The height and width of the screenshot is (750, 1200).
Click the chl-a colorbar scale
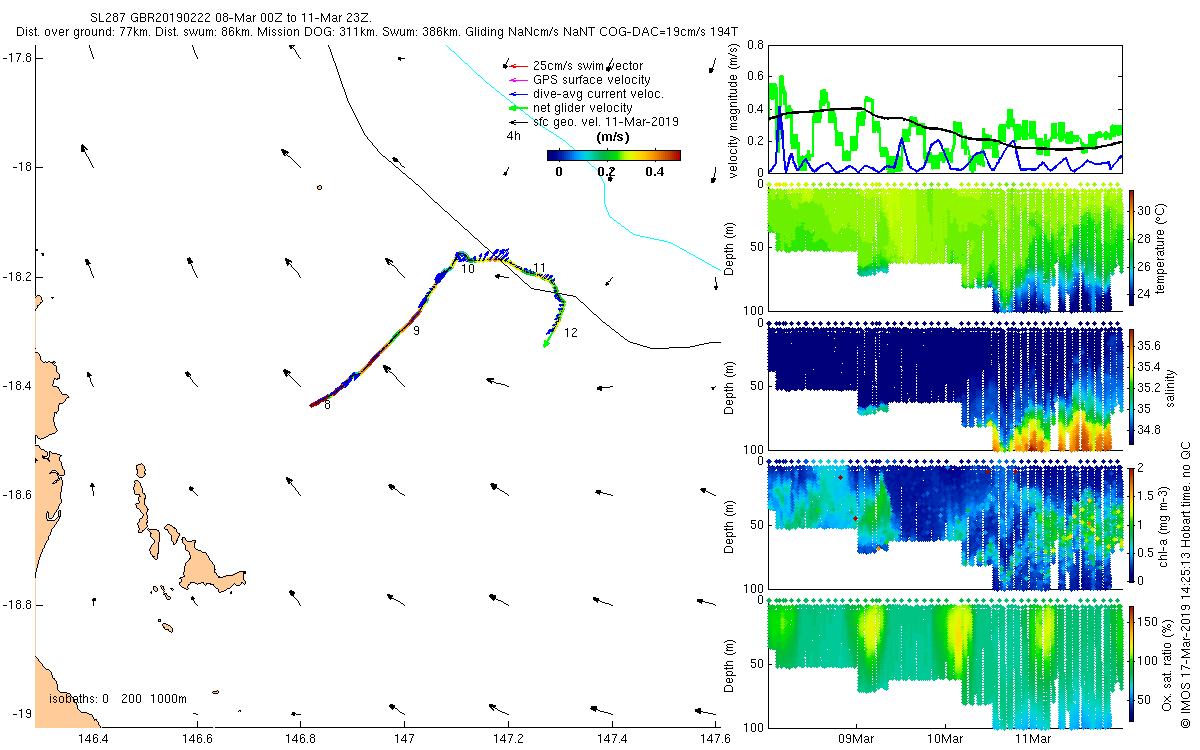click(x=1132, y=524)
